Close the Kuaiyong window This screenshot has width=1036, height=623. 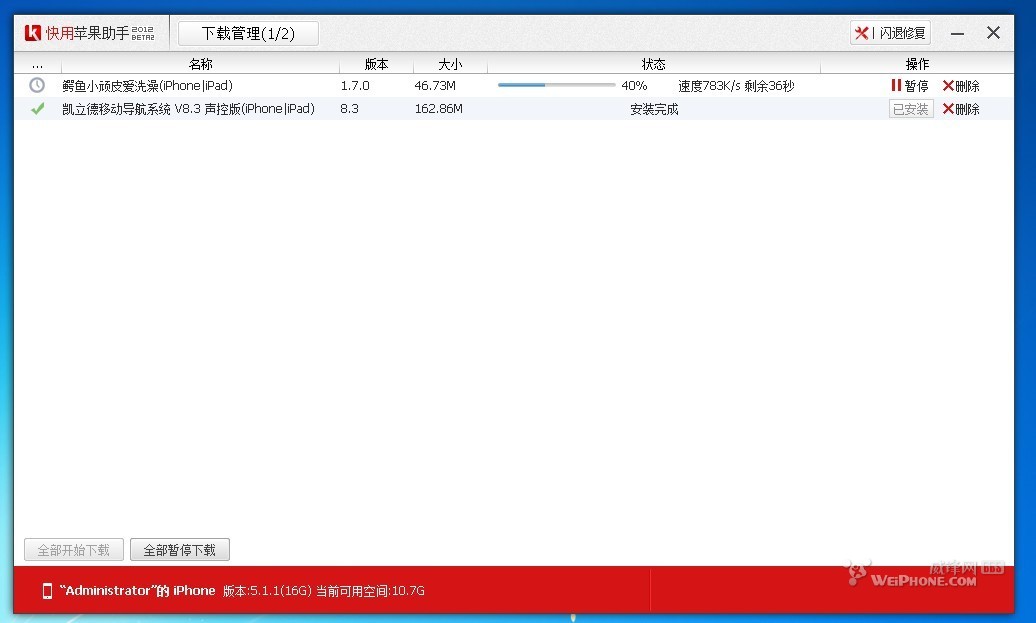993,32
